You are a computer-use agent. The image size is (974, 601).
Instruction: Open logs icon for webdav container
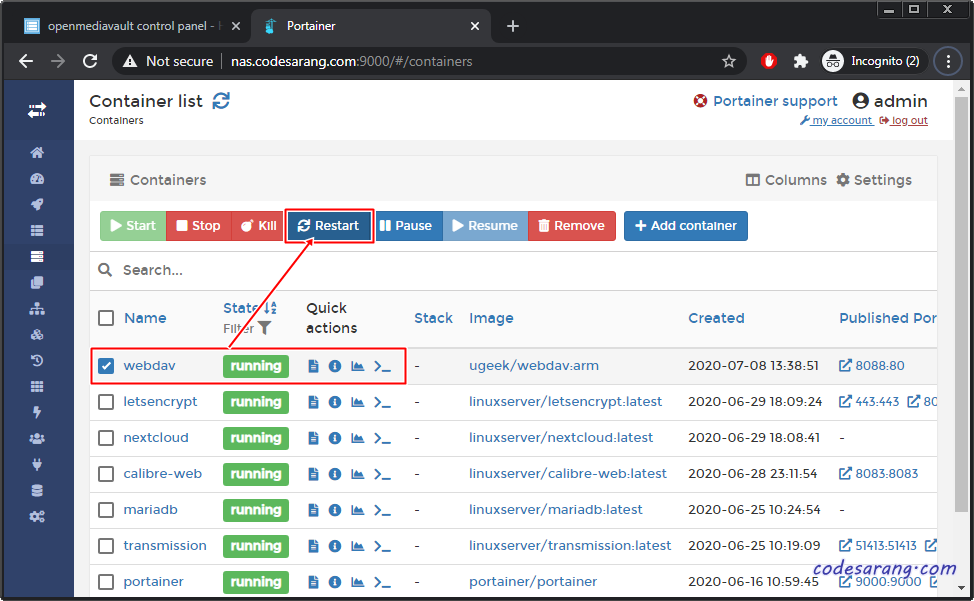(x=313, y=366)
